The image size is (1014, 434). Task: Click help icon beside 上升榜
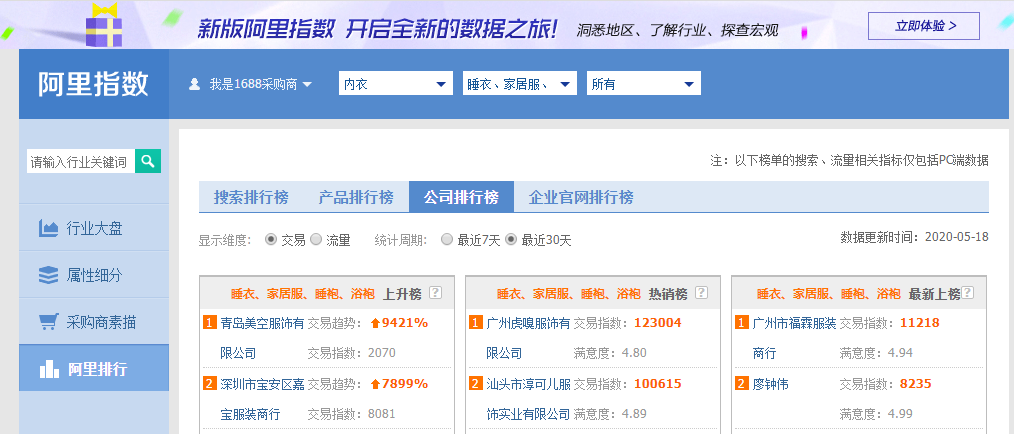pos(435,293)
